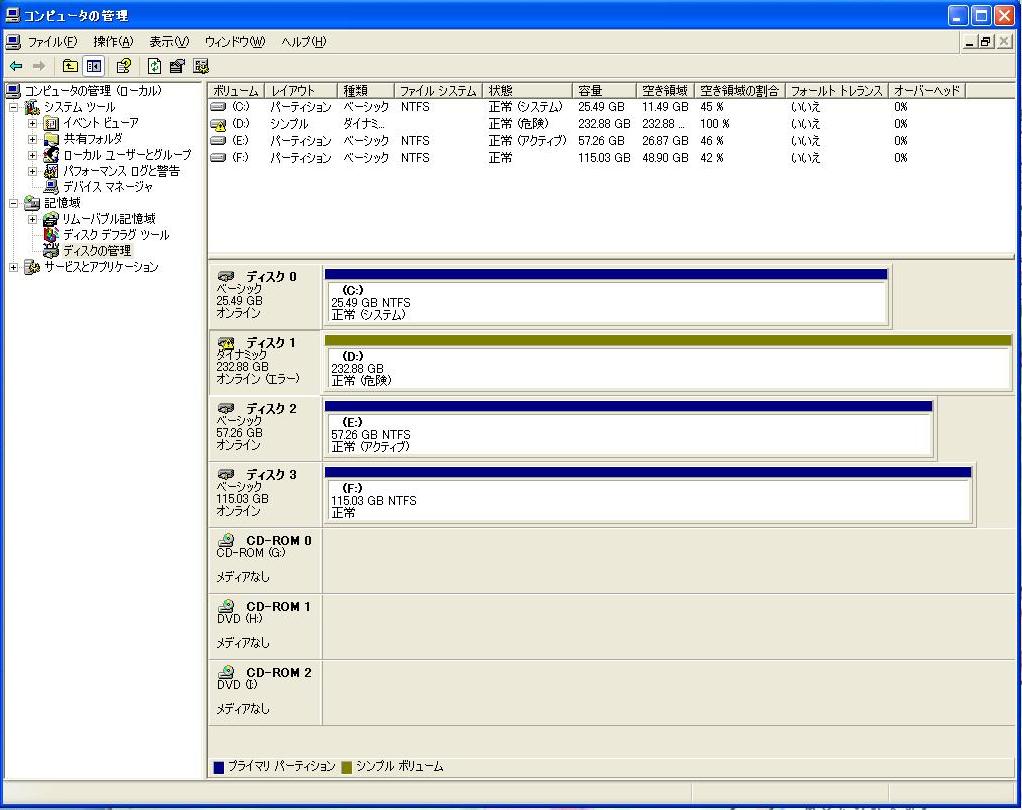Collapse the システム ツール tree node
Viewport: 1022px width, 810px height.
pyautogui.click(x=14, y=107)
